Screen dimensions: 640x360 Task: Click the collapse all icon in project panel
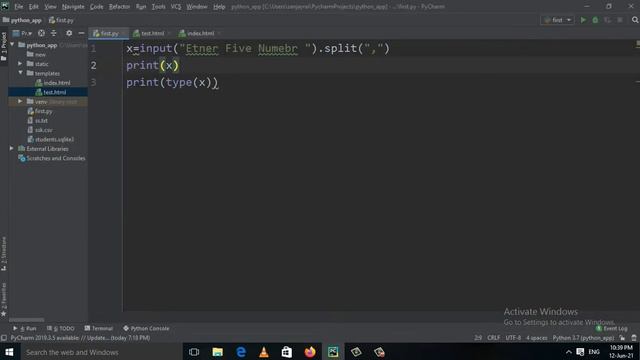coord(53,33)
